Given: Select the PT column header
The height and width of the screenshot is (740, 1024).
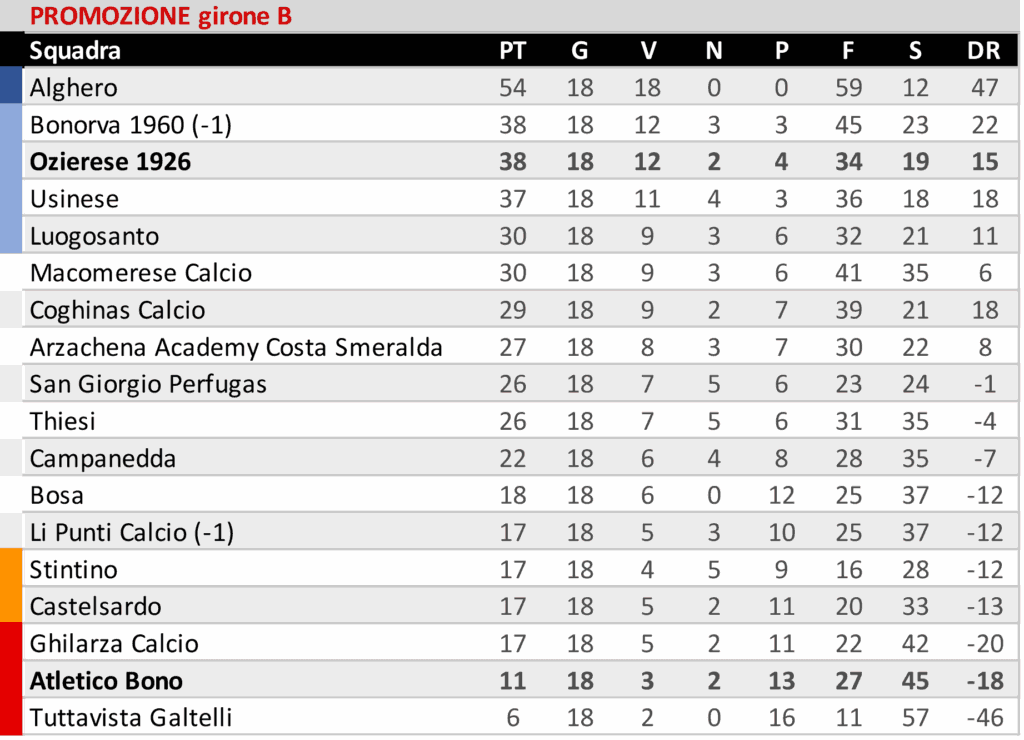Looking at the screenshot, I should tap(512, 51).
